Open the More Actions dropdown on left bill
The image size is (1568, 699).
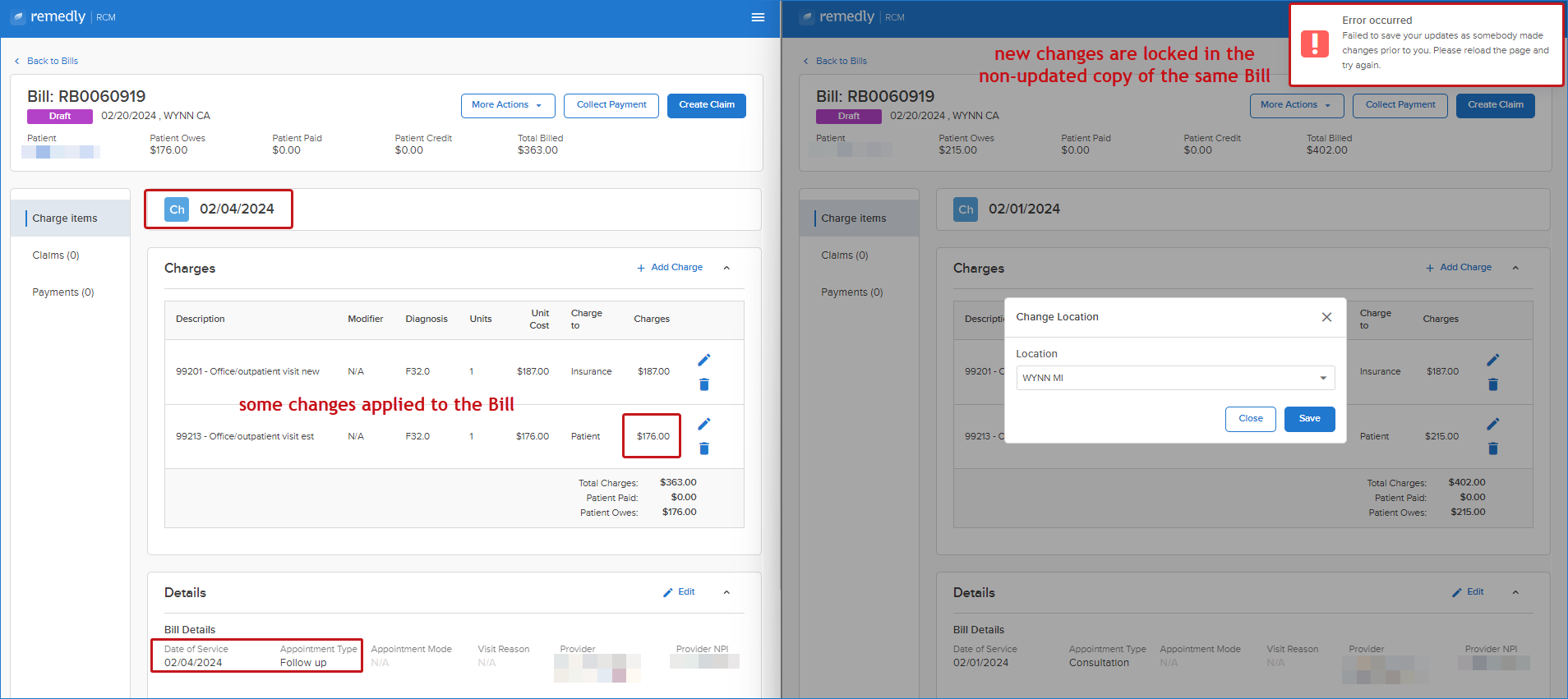pos(508,105)
